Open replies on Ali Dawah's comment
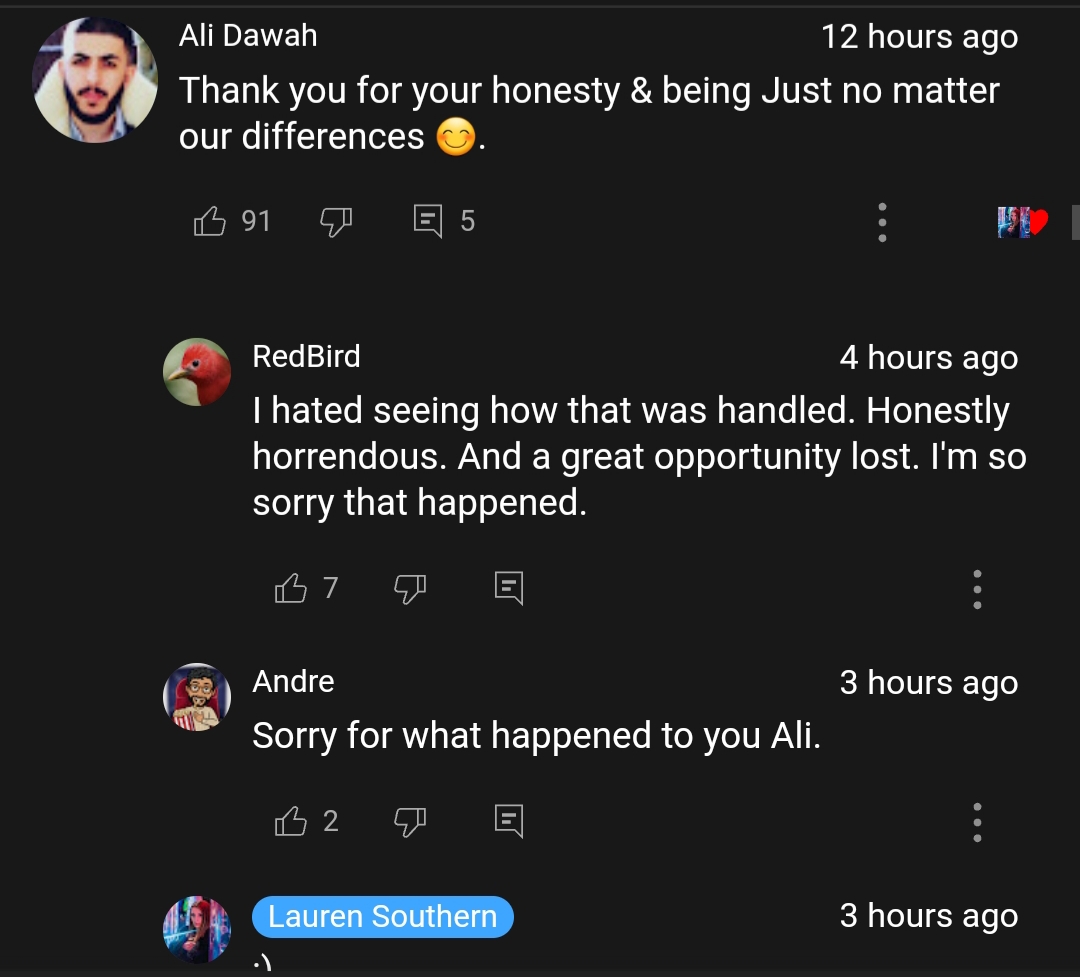 coord(428,221)
